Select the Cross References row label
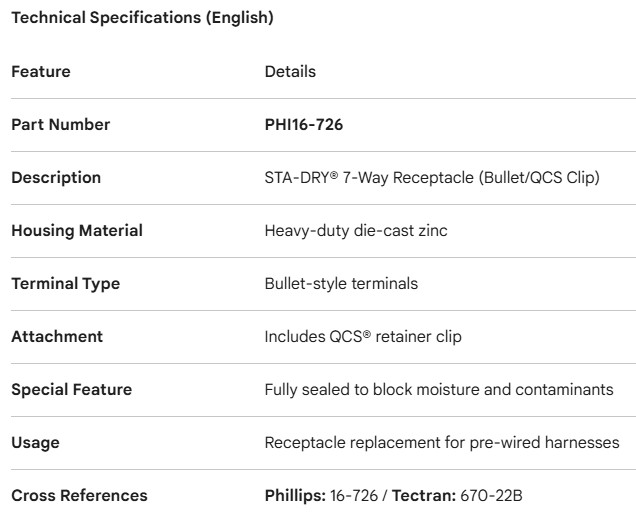This screenshot has width=636, height=519. click(x=79, y=496)
